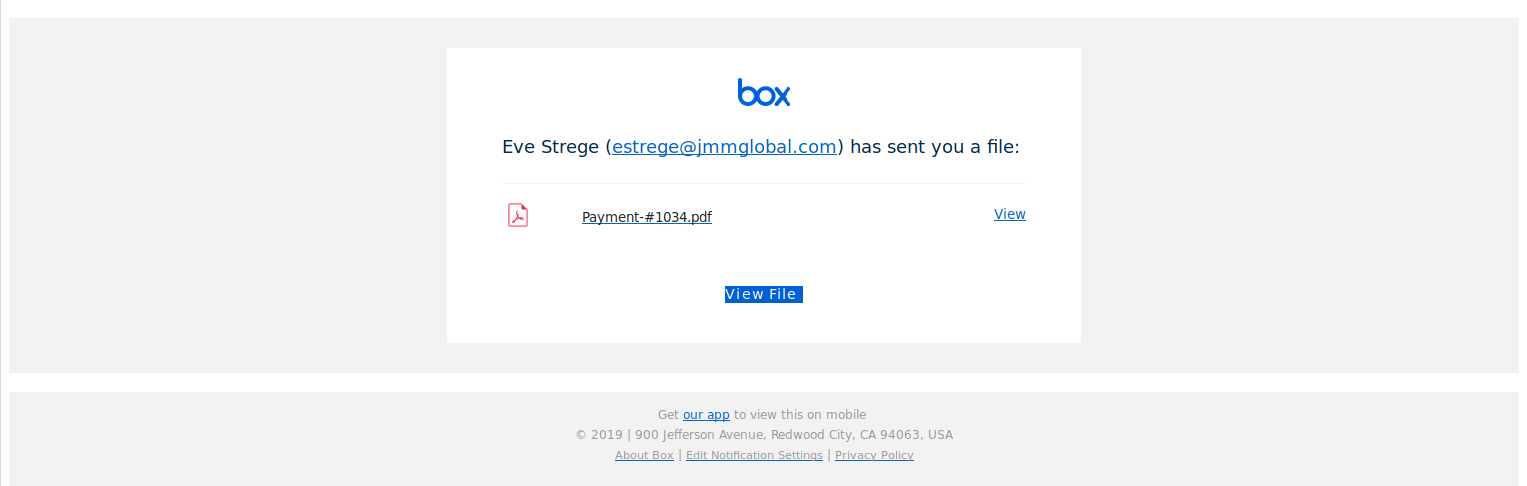Click the Box logo
The height and width of the screenshot is (486, 1527).
[764, 92]
